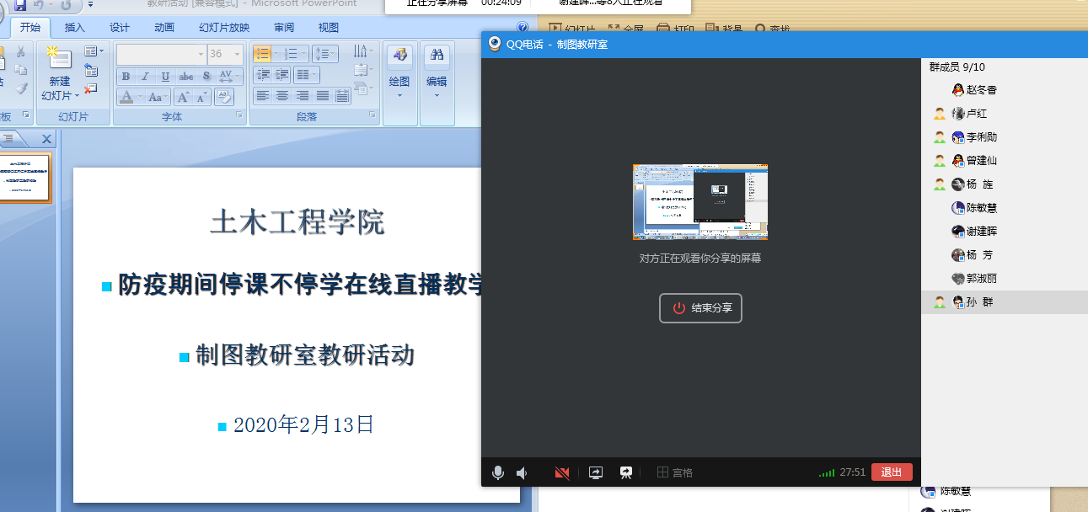1089x512 pixels.
Task: Click the Redo arrow in Quick Access
Action: coord(66,5)
